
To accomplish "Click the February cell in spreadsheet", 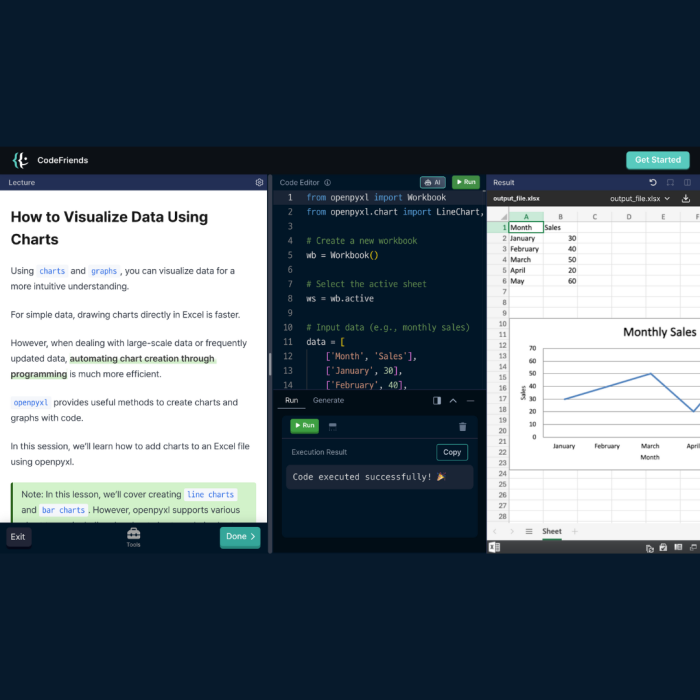I will point(526,249).
